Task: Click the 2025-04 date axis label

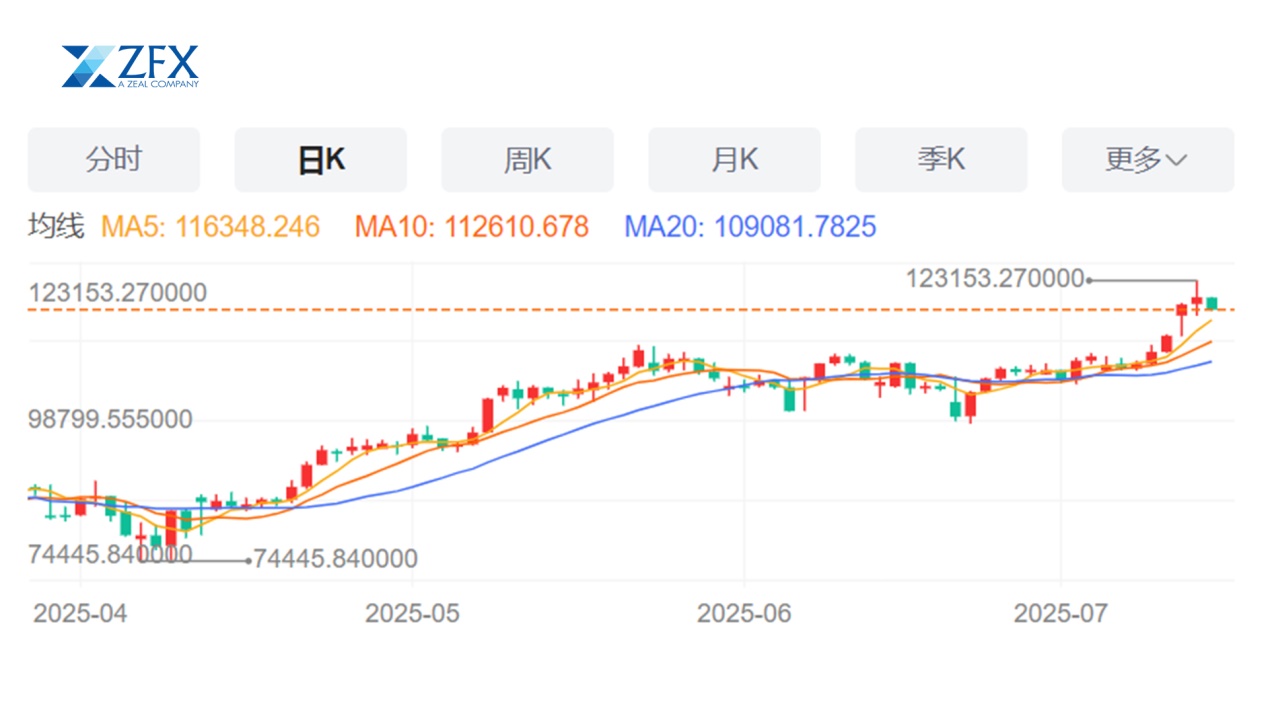Action: (x=80, y=613)
